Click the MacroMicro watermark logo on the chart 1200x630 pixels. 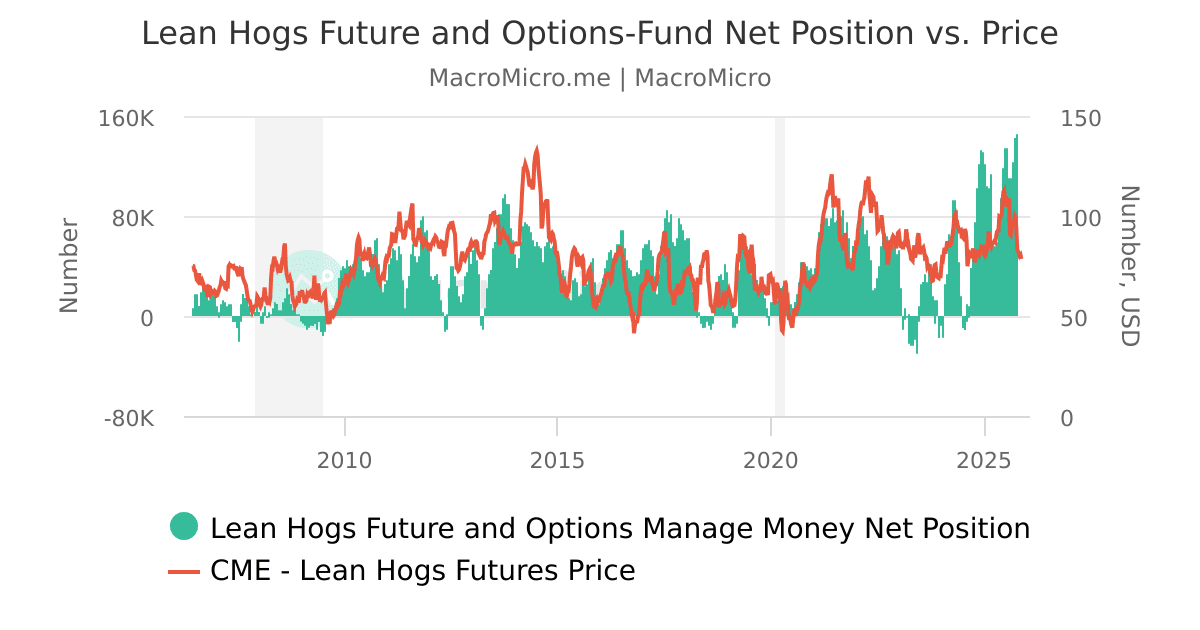pos(308,287)
